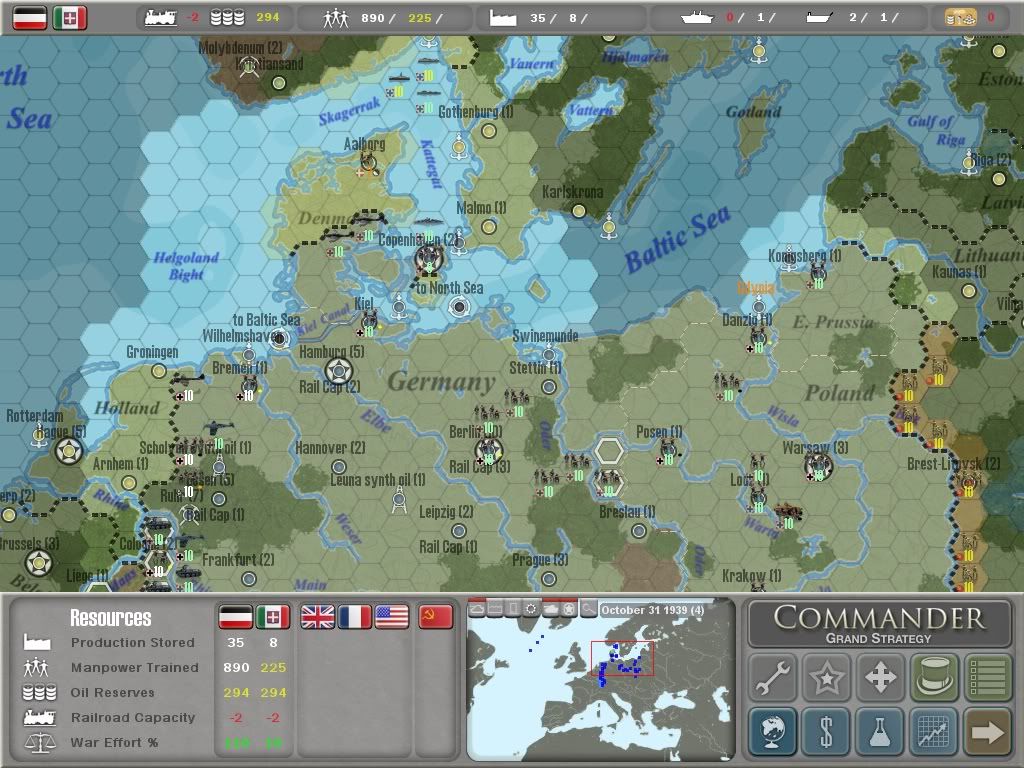The height and width of the screenshot is (768, 1024).
Task: Click the transport vessel icon in top bar
Action: coord(819,18)
